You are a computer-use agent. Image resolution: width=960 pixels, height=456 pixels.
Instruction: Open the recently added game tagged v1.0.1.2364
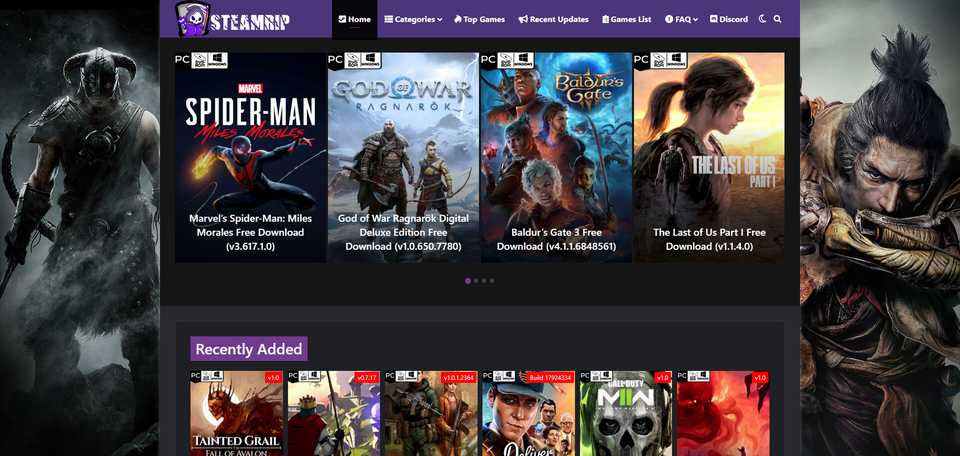click(x=431, y=413)
